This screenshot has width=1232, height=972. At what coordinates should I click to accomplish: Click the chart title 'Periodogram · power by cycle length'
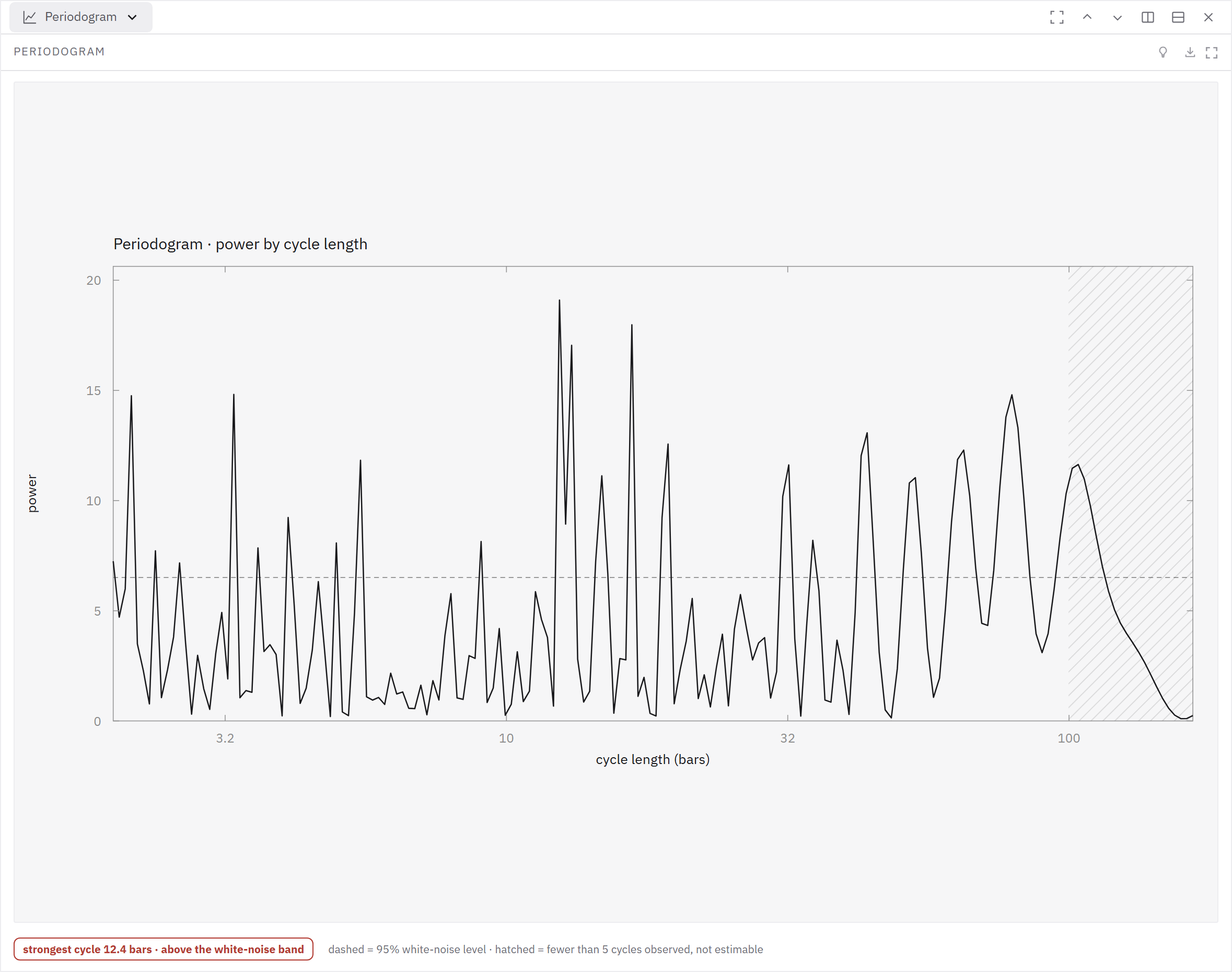coord(240,244)
